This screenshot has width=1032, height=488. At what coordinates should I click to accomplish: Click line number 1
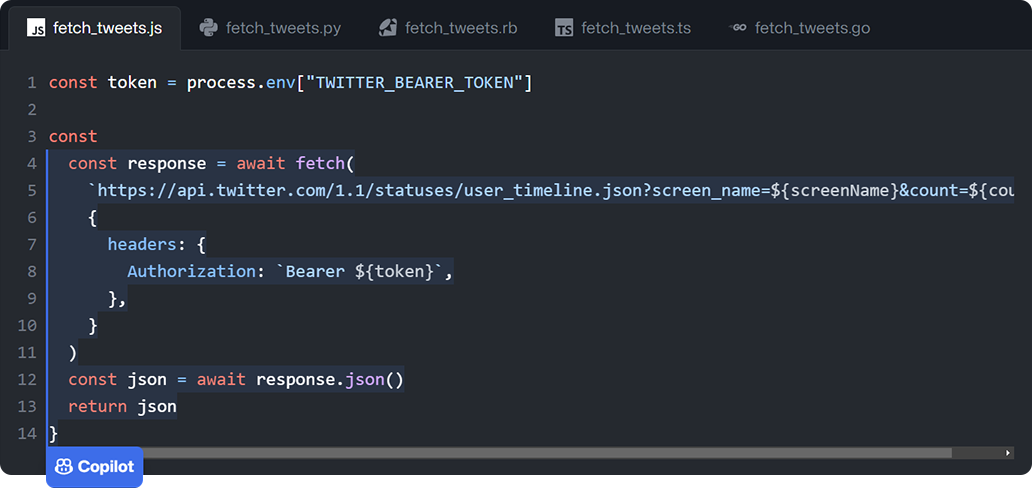(32, 83)
